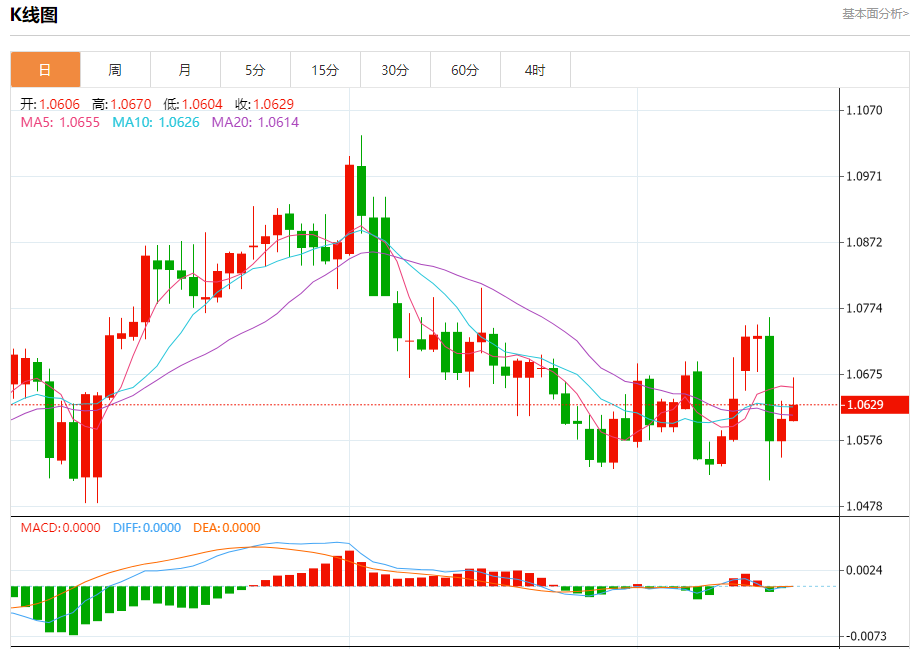The width and height of the screenshot is (916, 649).
Task: Click the 1.0774 price axis label
Action: pos(865,308)
